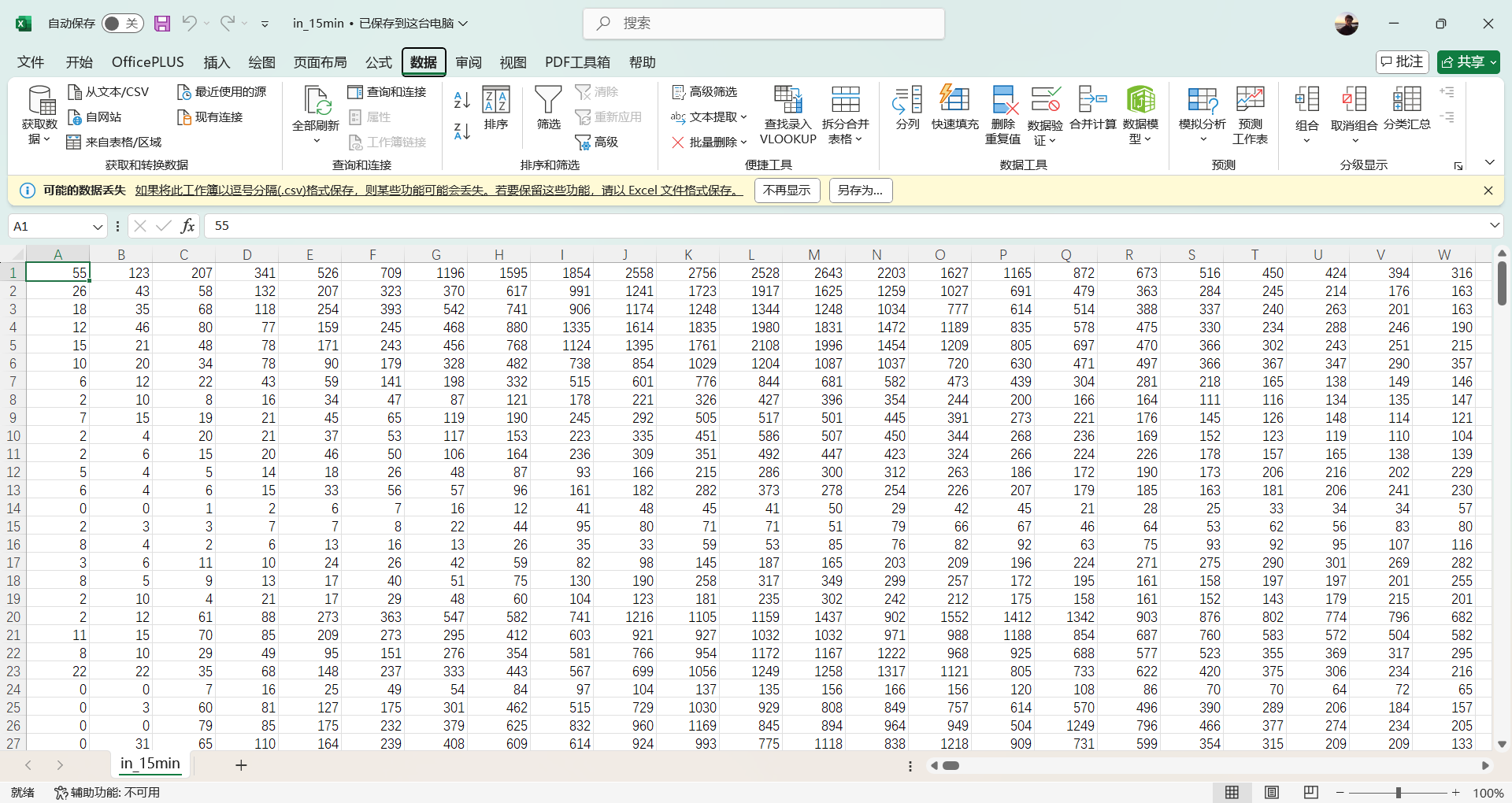Apply Filter (筛选) funnel icon
The height and width of the screenshot is (803, 1512).
tap(549, 108)
